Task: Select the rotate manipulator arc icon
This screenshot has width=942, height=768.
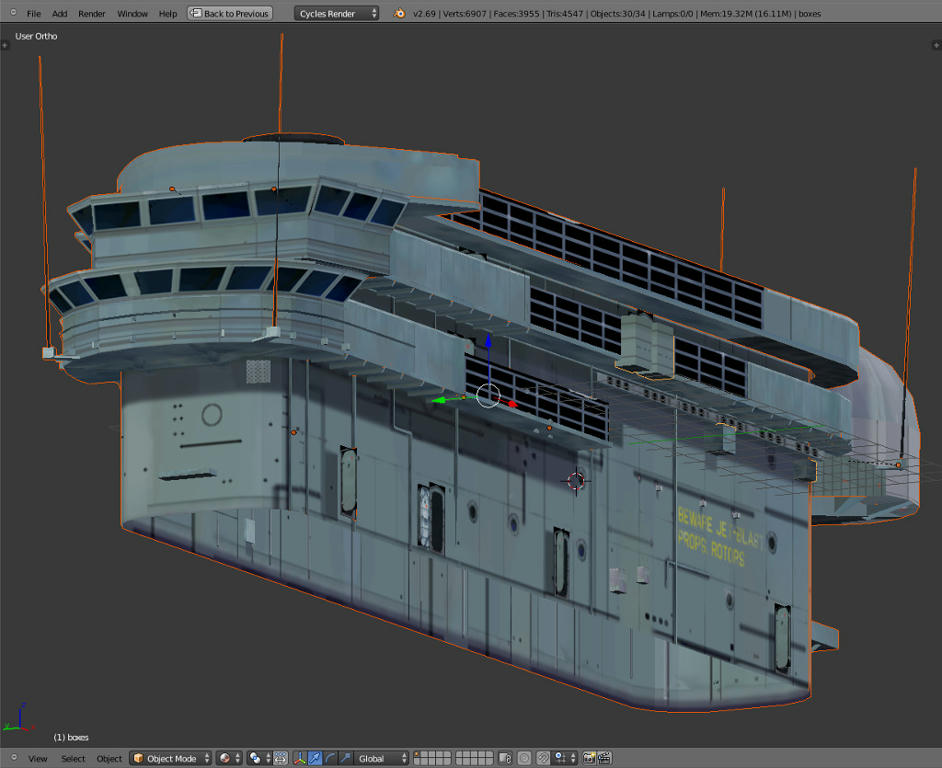Action: 330,758
